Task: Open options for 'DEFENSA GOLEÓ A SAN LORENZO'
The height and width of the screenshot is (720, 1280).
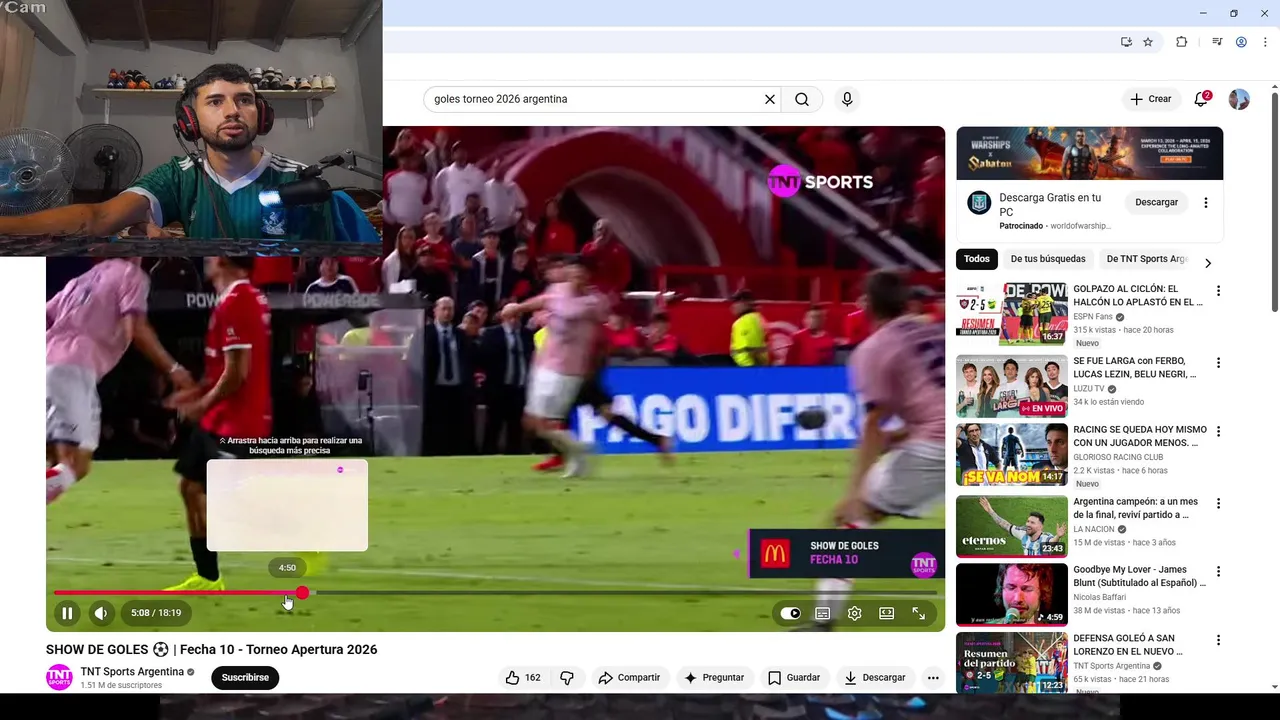Action: click(1218, 640)
